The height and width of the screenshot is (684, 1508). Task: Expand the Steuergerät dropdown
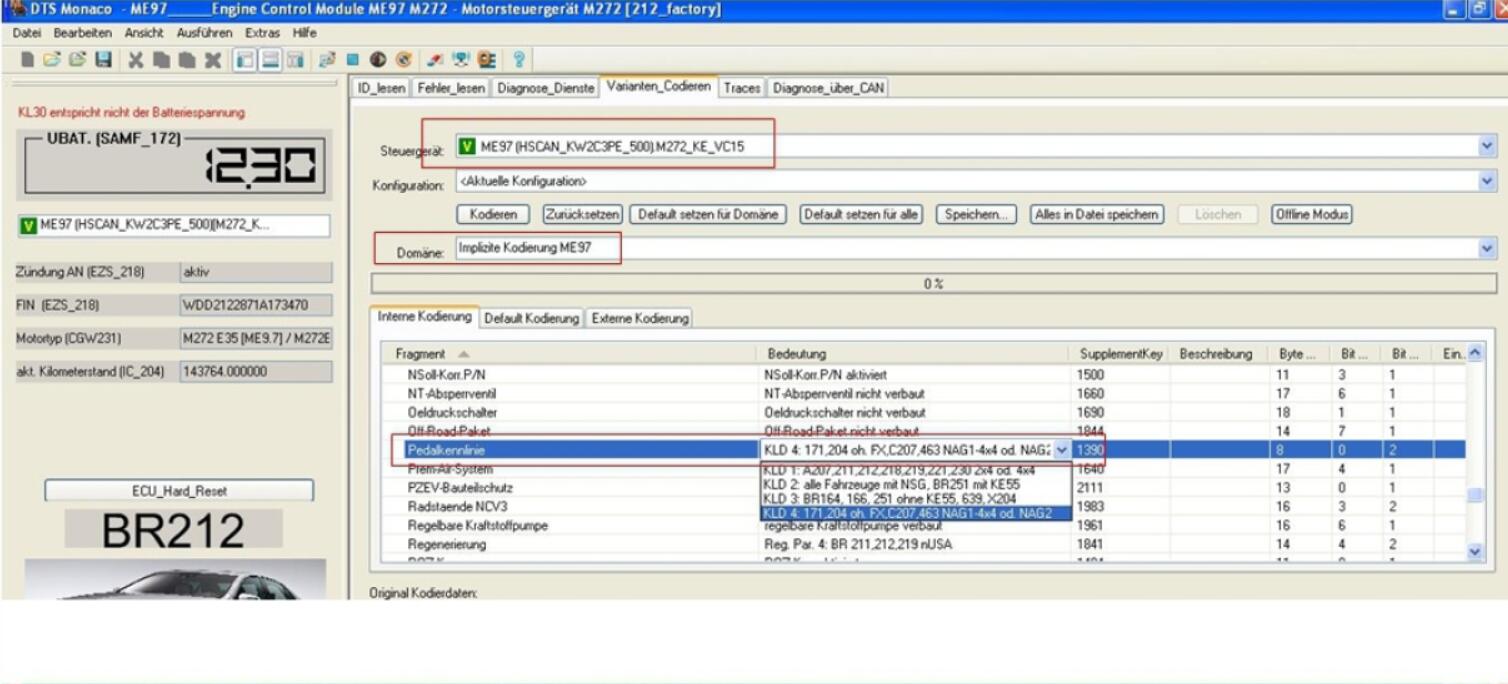point(1486,147)
